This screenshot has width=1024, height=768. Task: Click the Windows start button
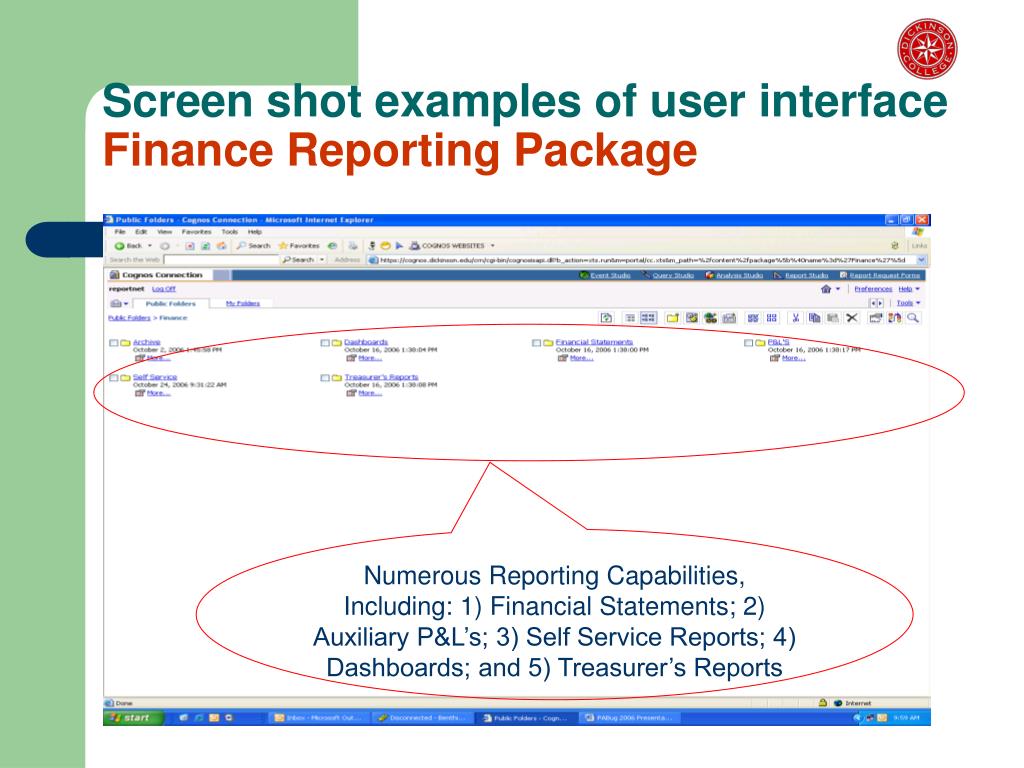131,718
